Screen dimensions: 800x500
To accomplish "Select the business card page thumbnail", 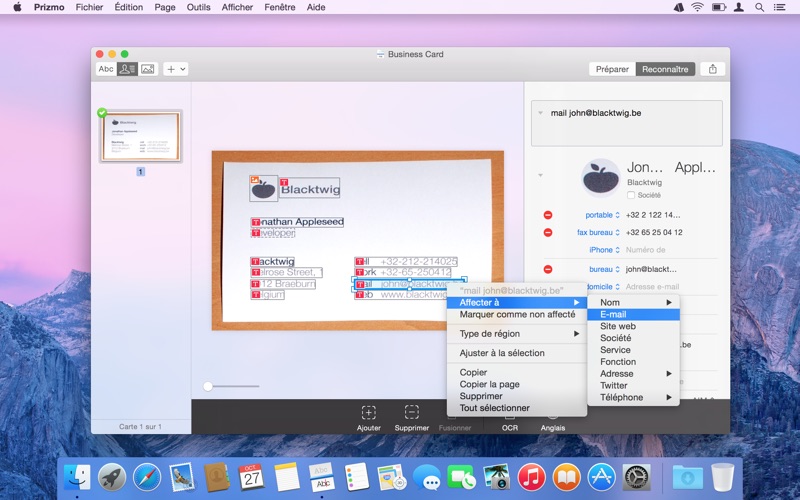I will click(140, 136).
